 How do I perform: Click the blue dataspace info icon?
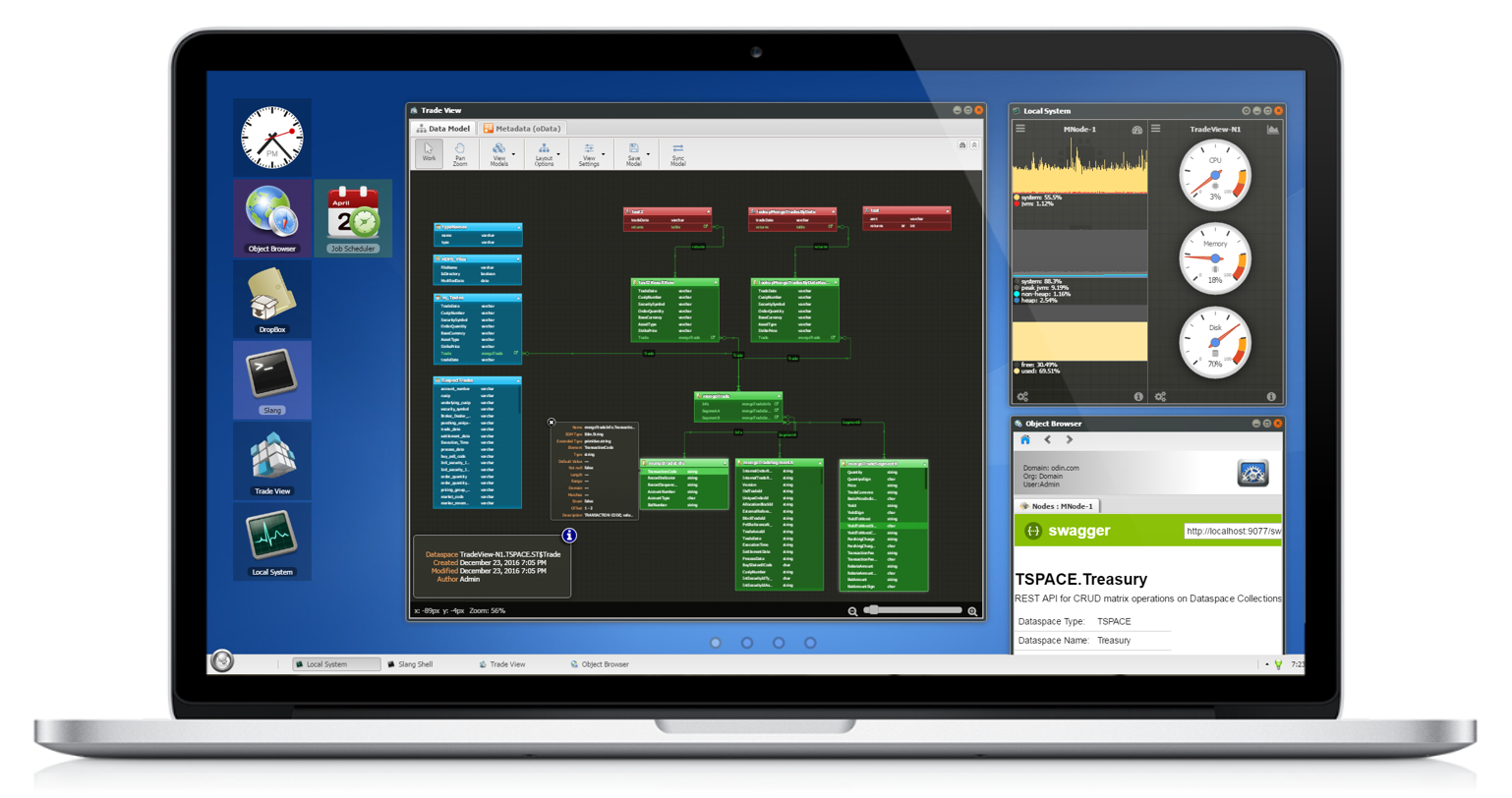click(568, 536)
